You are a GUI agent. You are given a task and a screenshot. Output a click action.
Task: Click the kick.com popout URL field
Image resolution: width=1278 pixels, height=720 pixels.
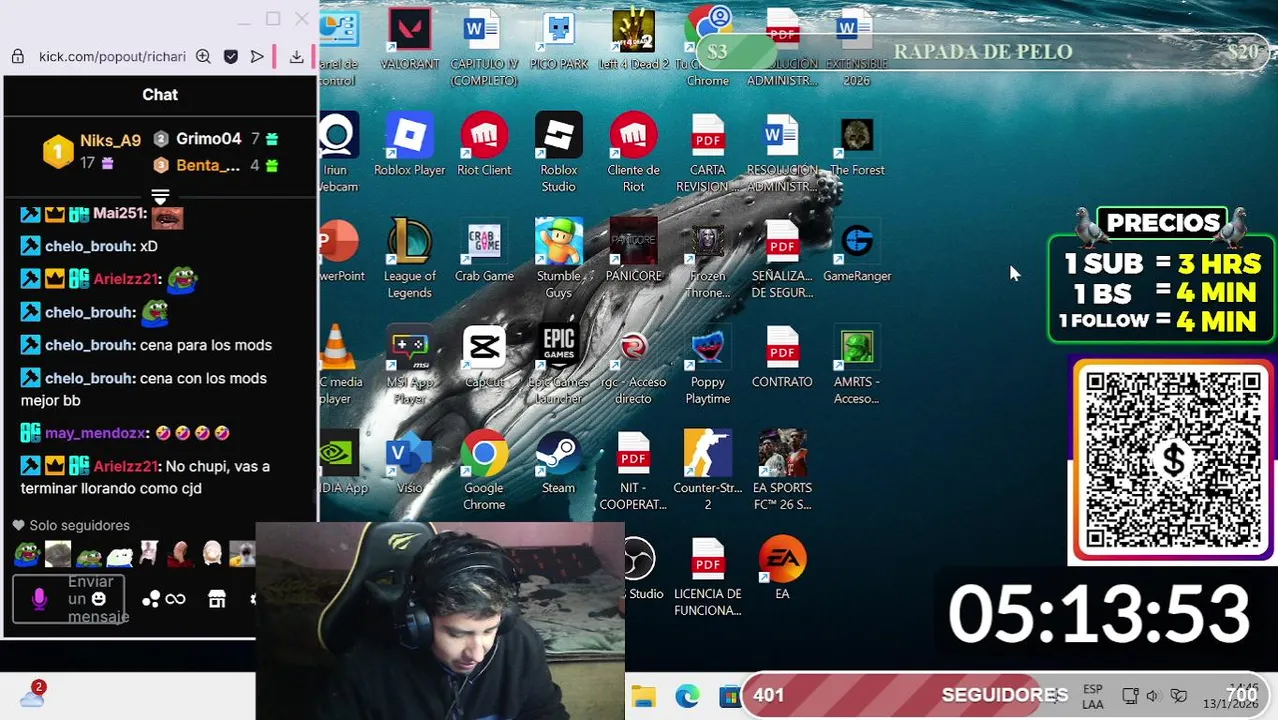pos(112,57)
